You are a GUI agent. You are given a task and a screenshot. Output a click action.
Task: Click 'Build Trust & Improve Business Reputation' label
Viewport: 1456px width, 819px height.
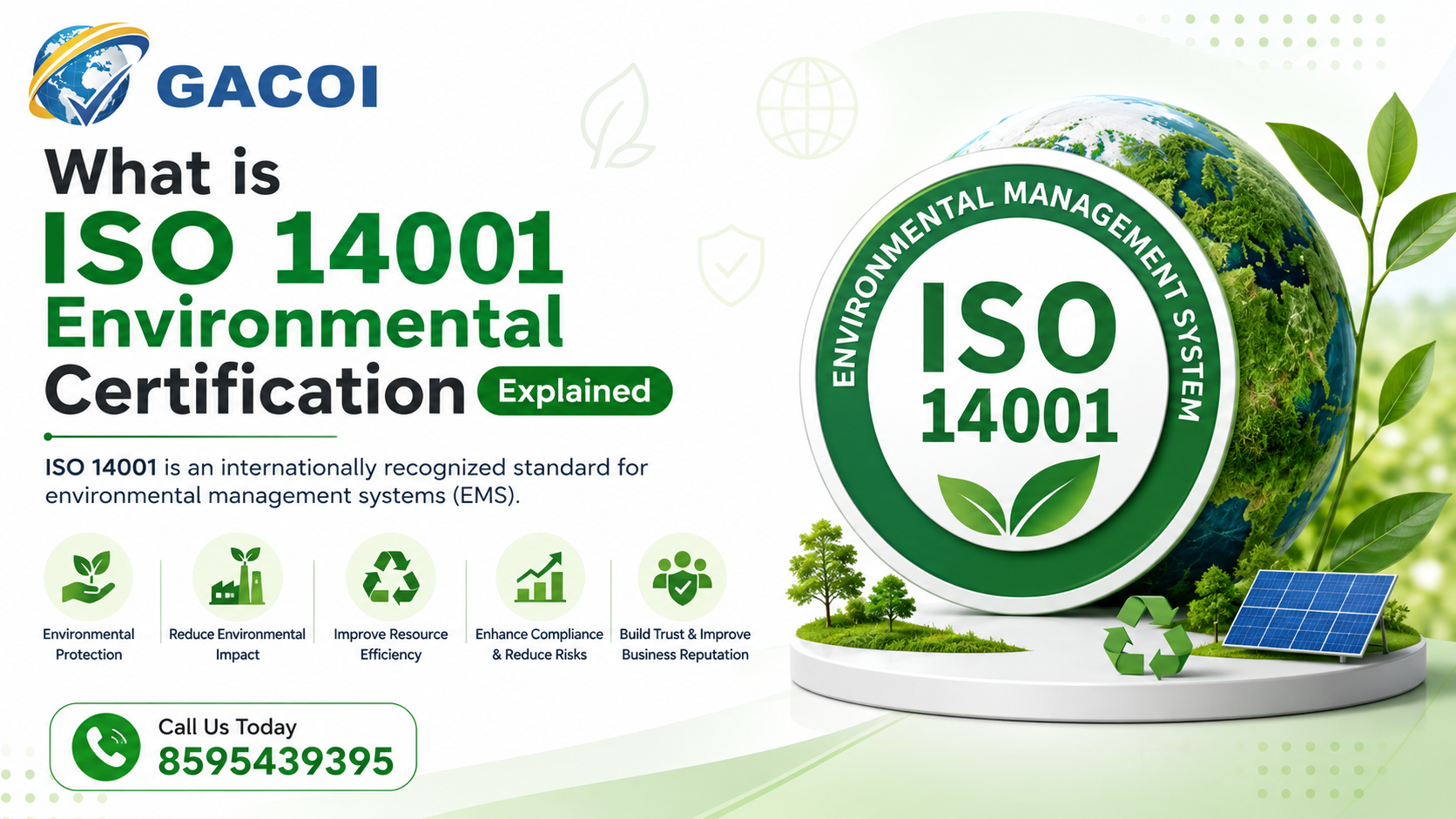coord(685,644)
